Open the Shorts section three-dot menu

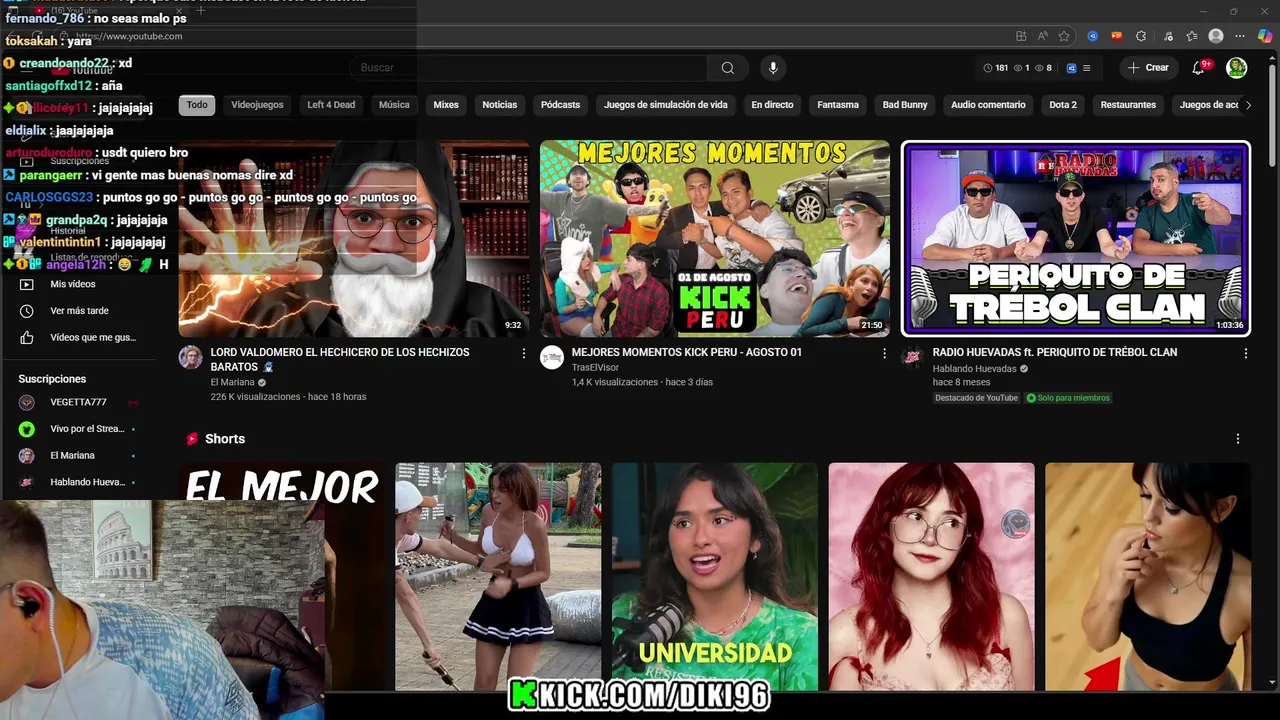pyautogui.click(x=1237, y=439)
